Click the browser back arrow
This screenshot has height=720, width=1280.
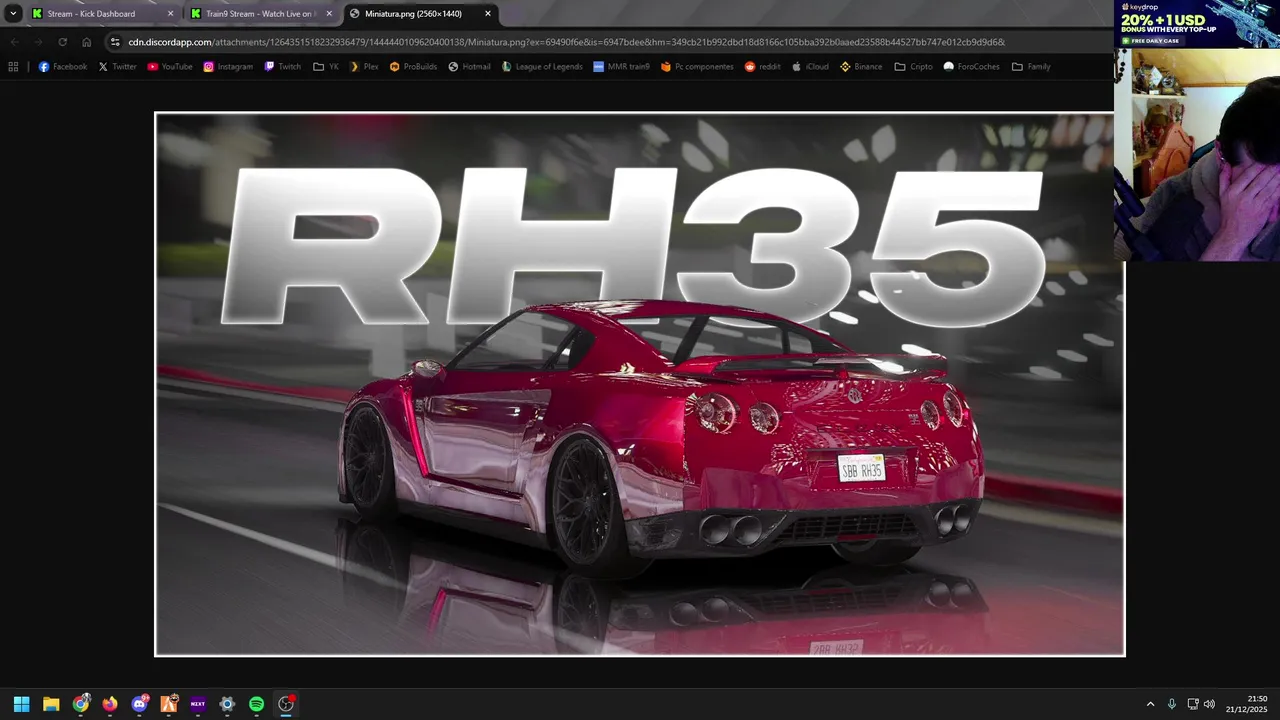pos(14,42)
